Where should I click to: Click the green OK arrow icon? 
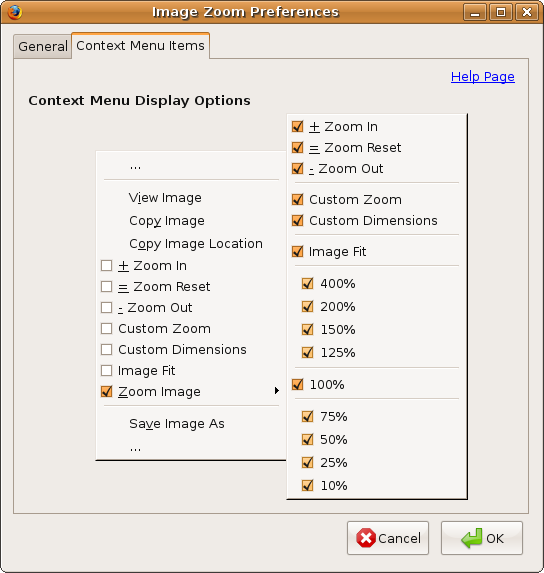pos(472,538)
